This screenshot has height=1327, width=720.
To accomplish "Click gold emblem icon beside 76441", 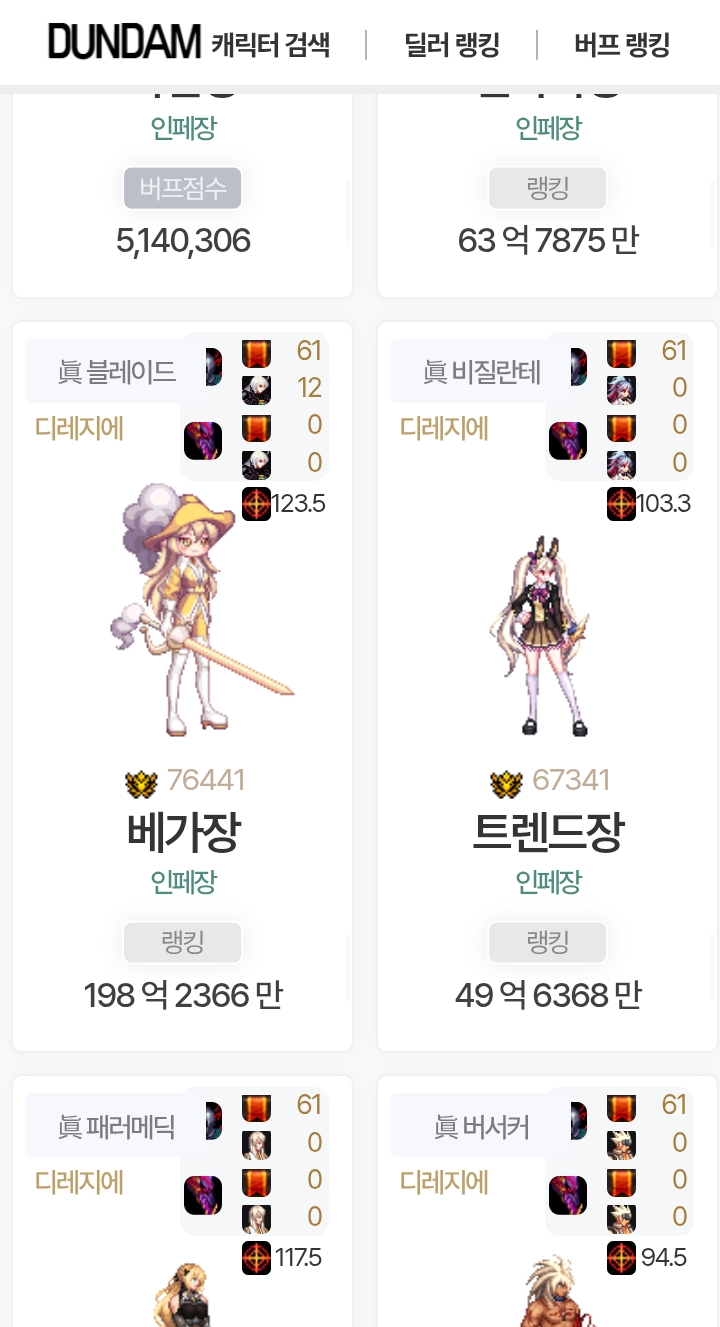I will [x=142, y=783].
